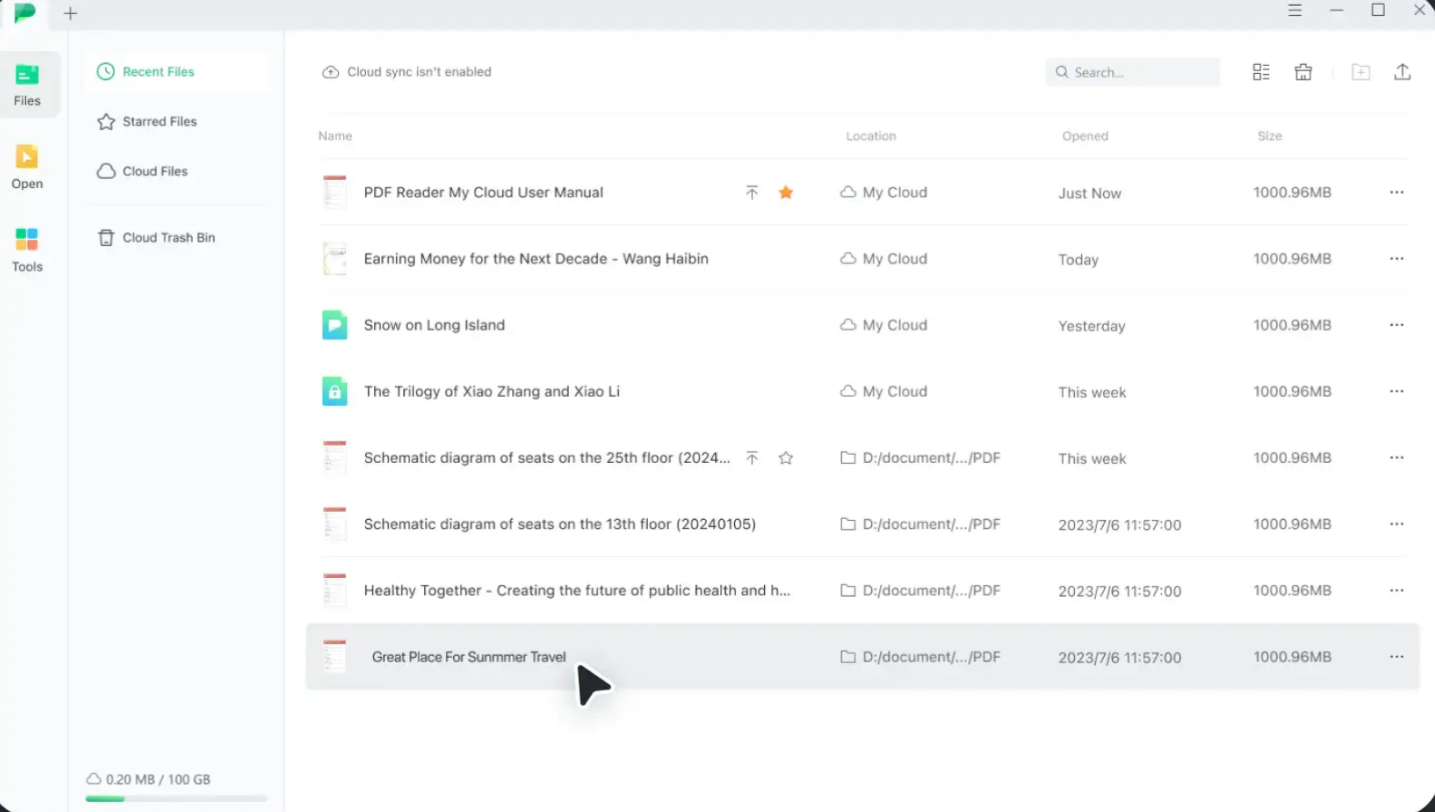The image size is (1435, 812).
Task: Add a new tab with plus icon
Action: point(70,13)
